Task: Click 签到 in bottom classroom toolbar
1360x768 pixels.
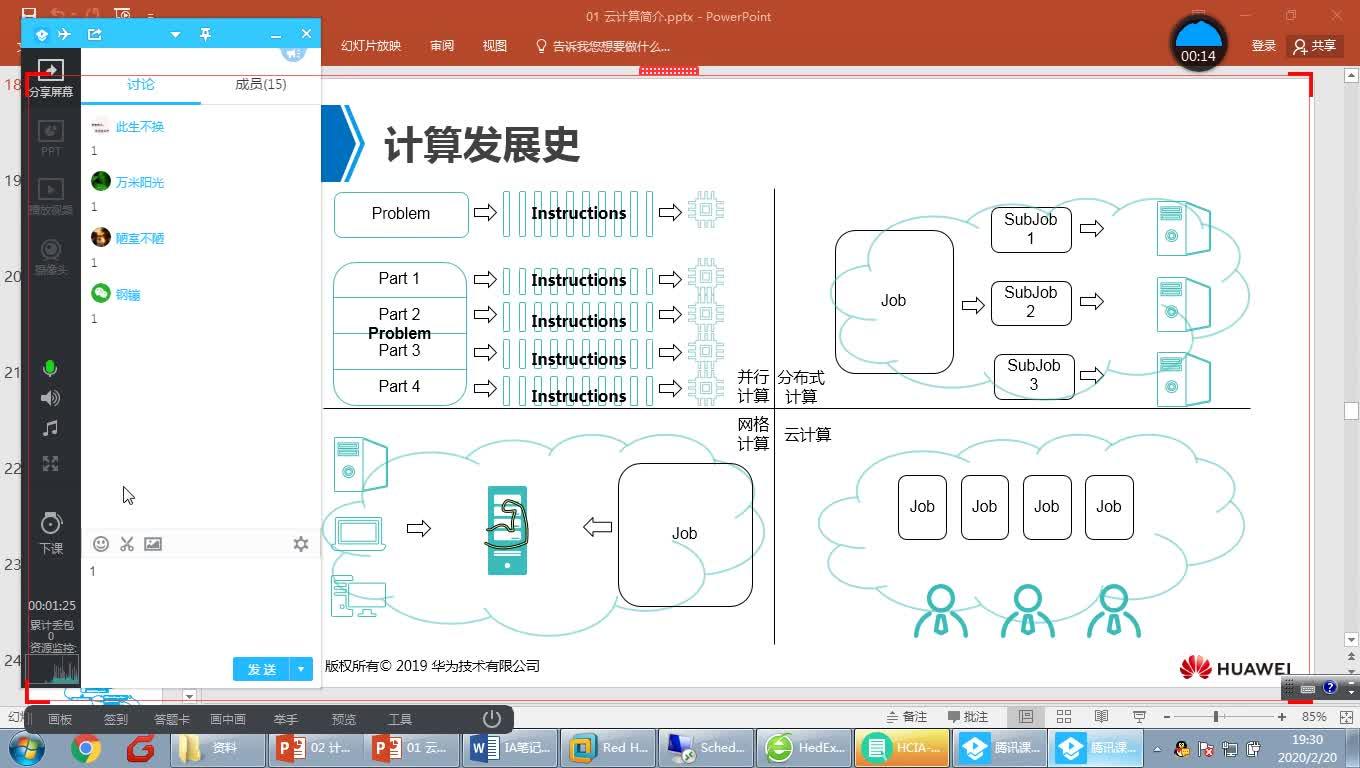Action: point(116,719)
